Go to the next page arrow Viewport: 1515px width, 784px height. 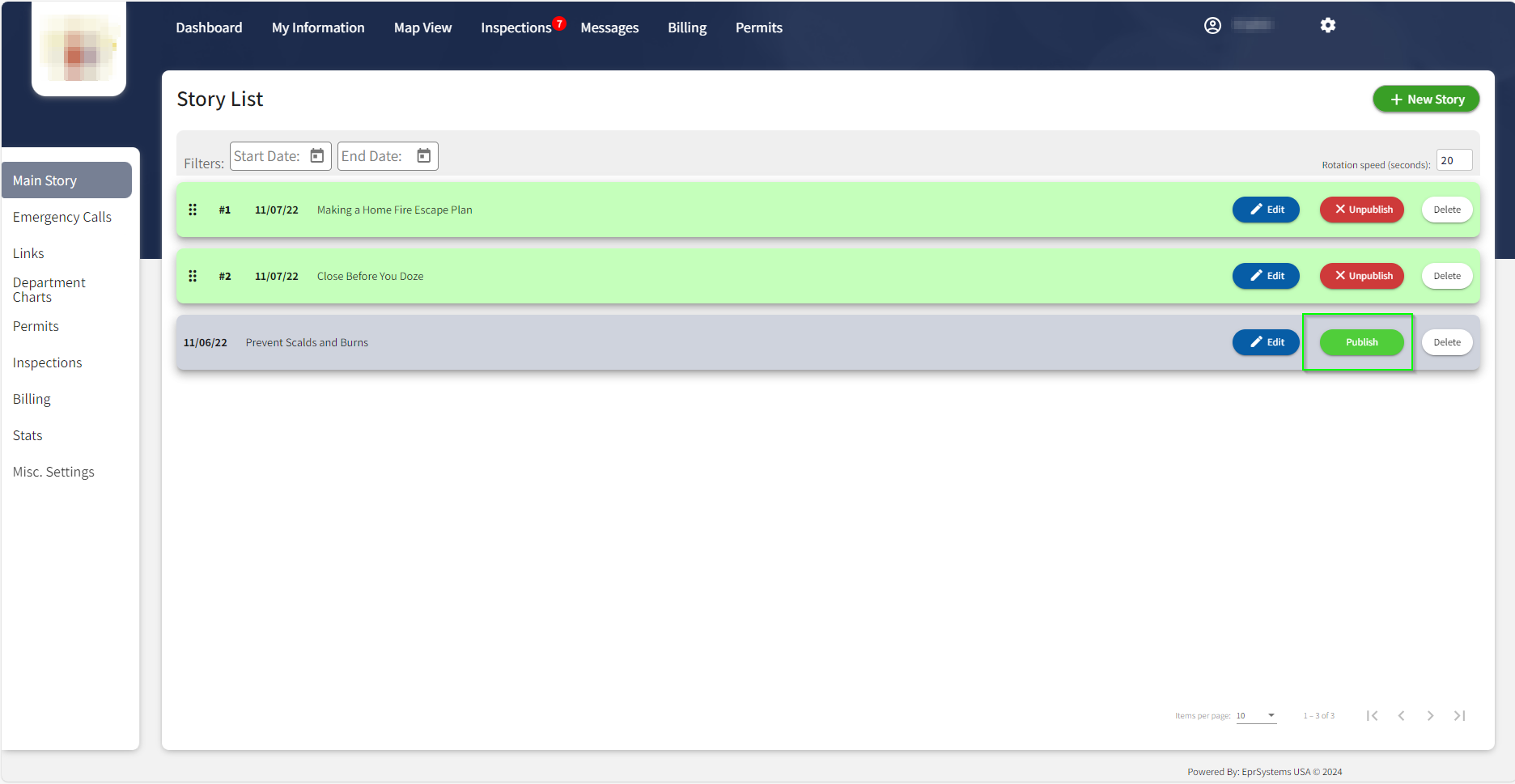1430,715
